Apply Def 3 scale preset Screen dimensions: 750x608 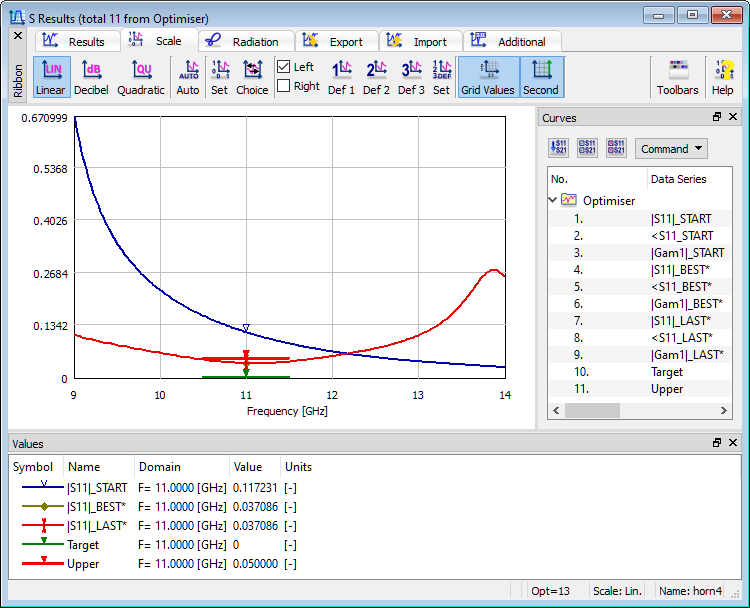coord(411,77)
